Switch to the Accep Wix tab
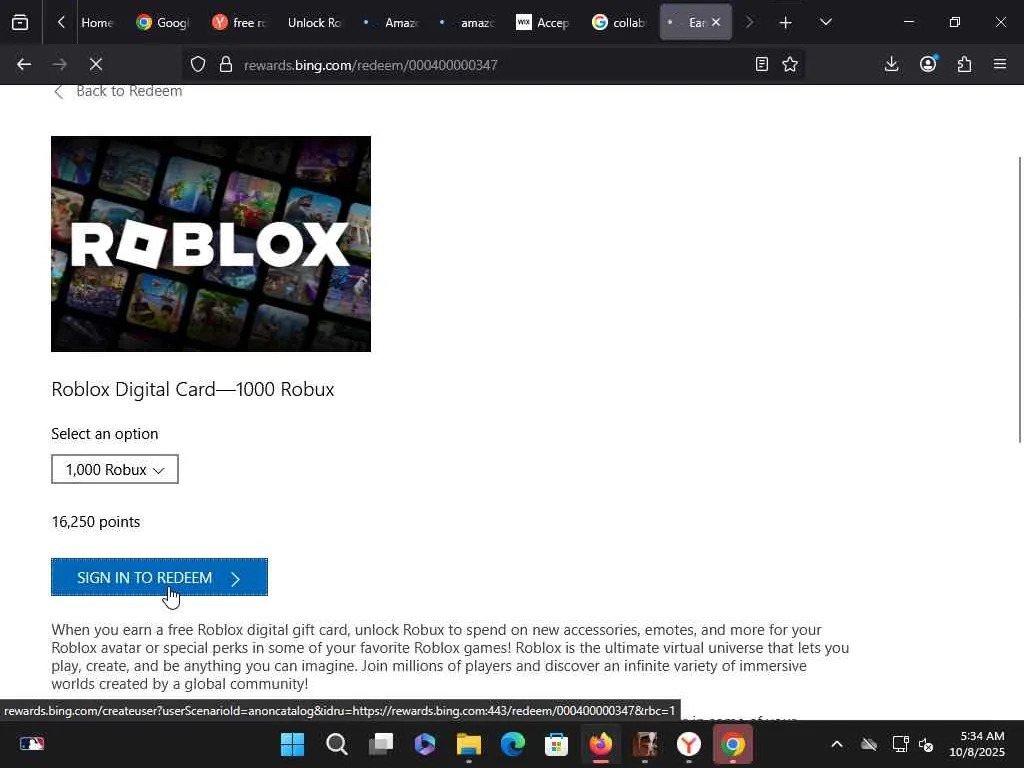 [542, 22]
